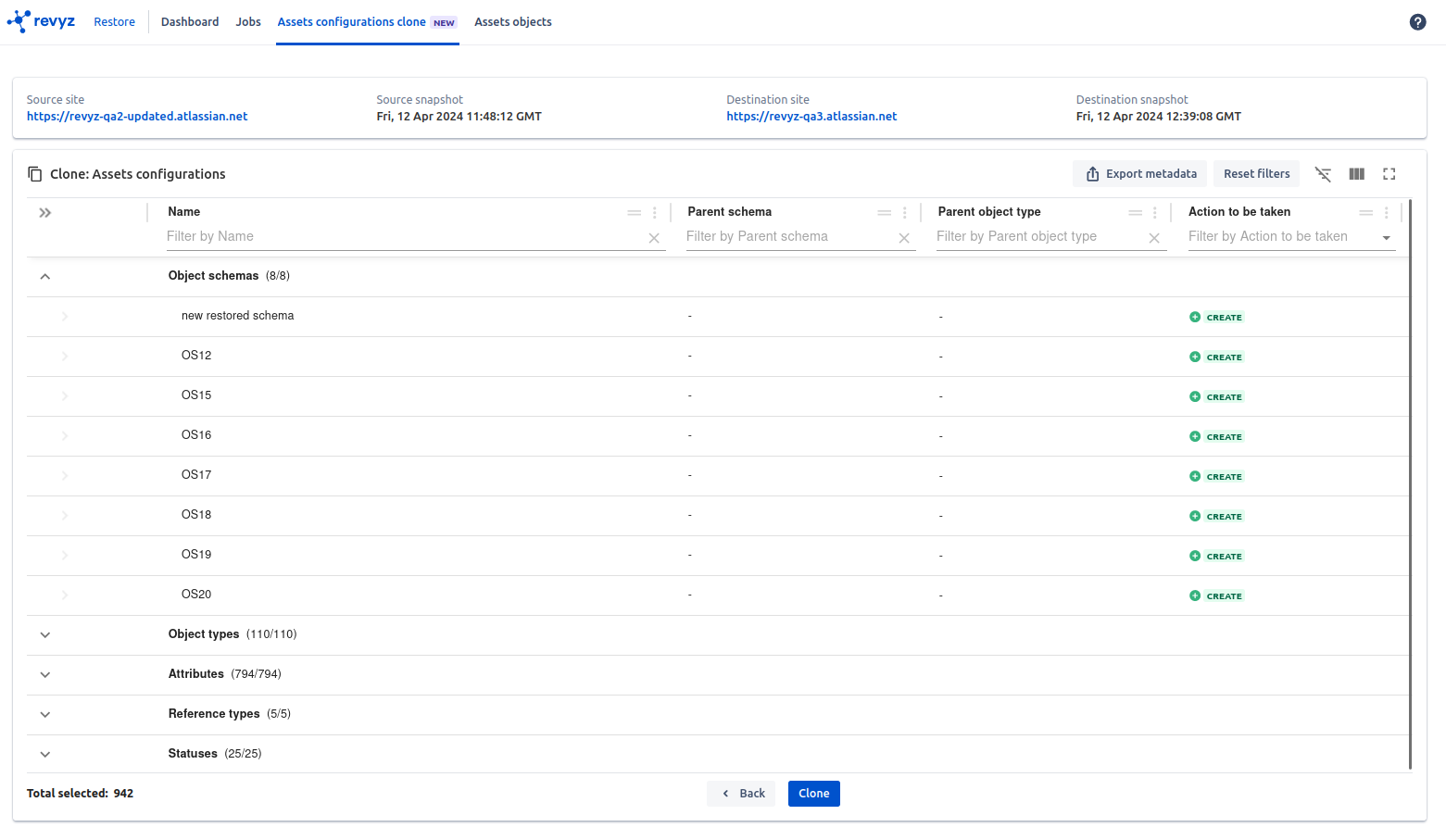Screen dimensions: 1446x840
Task: Open the destination site link
Action: pyautogui.click(x=811, y=117)
